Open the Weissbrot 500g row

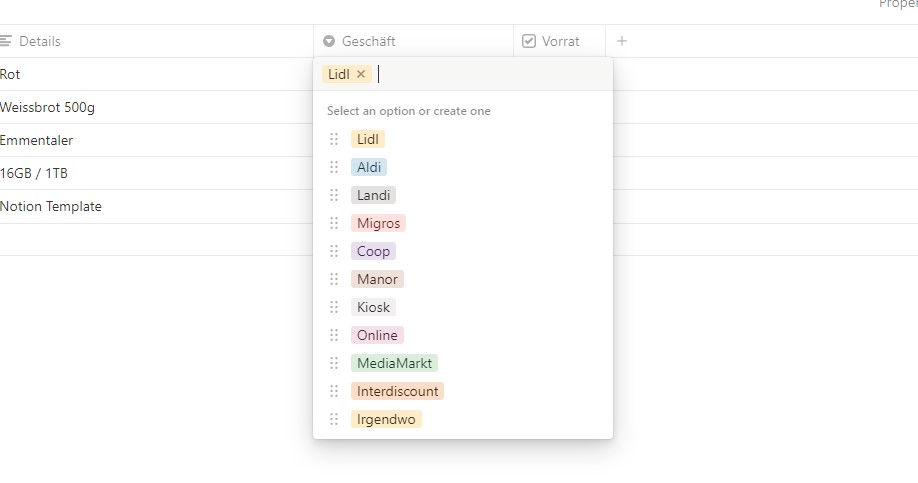48,107
